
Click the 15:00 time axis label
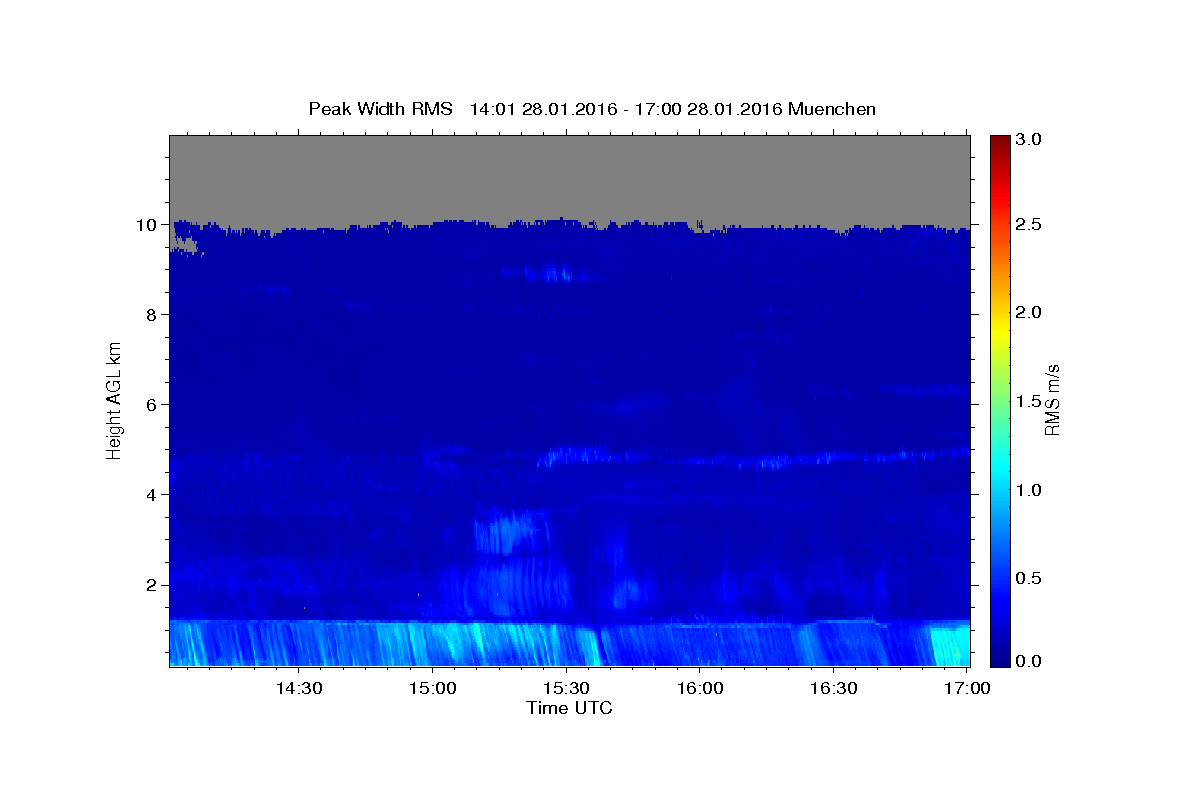432,689
